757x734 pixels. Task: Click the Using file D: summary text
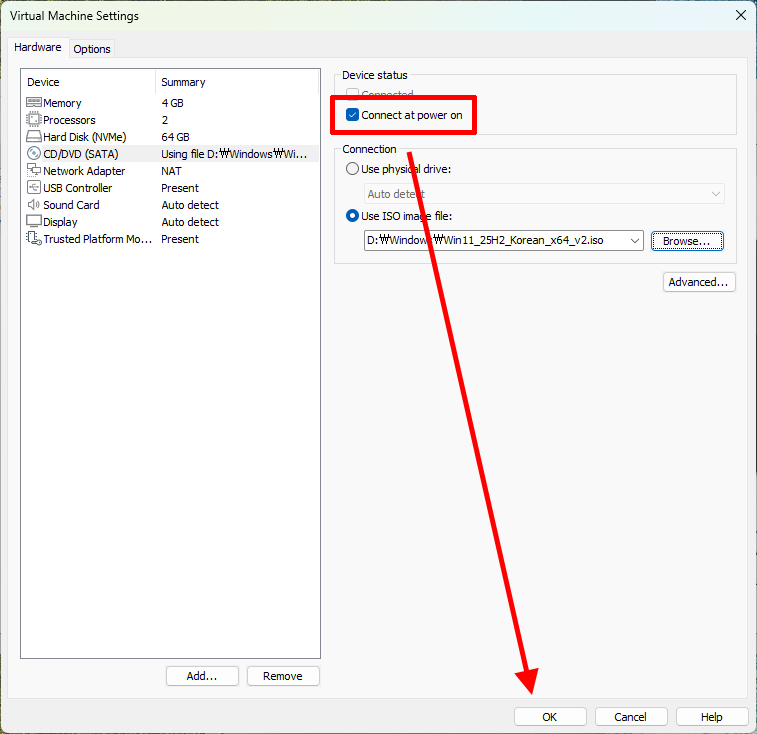234,154
